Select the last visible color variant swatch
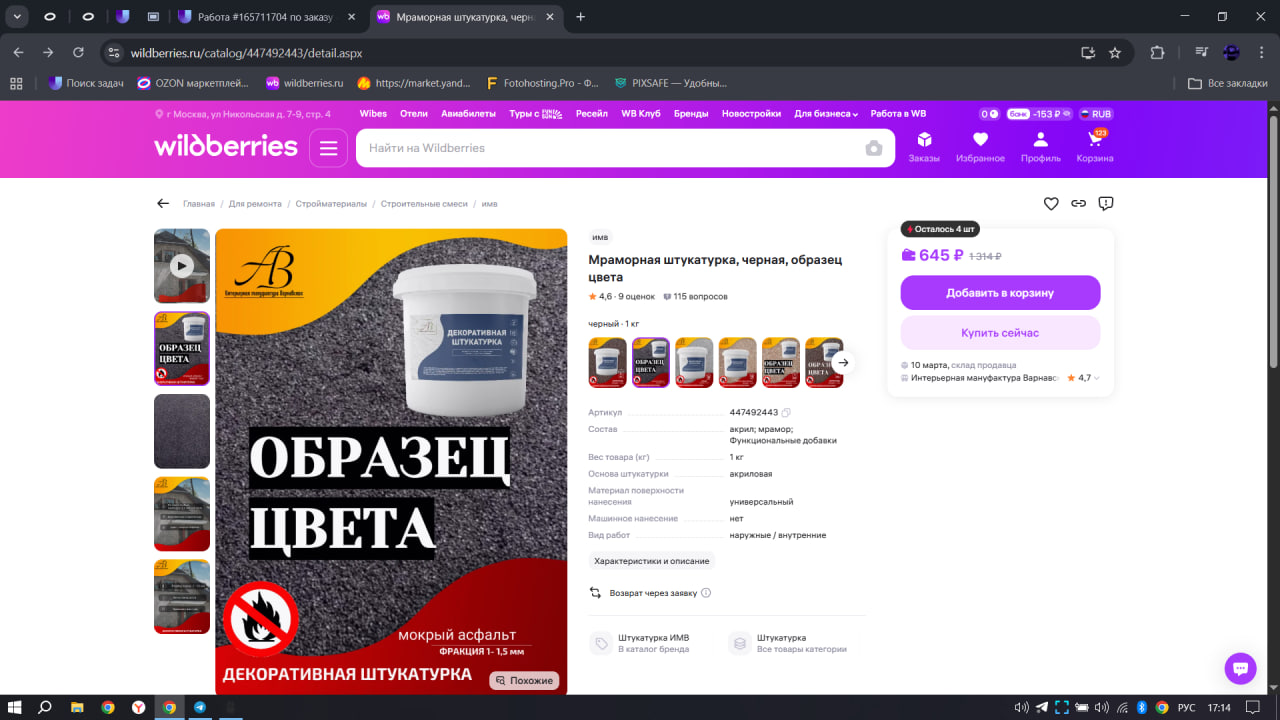This screenshot has width=1280, height=720. click(x=824, y=363)
